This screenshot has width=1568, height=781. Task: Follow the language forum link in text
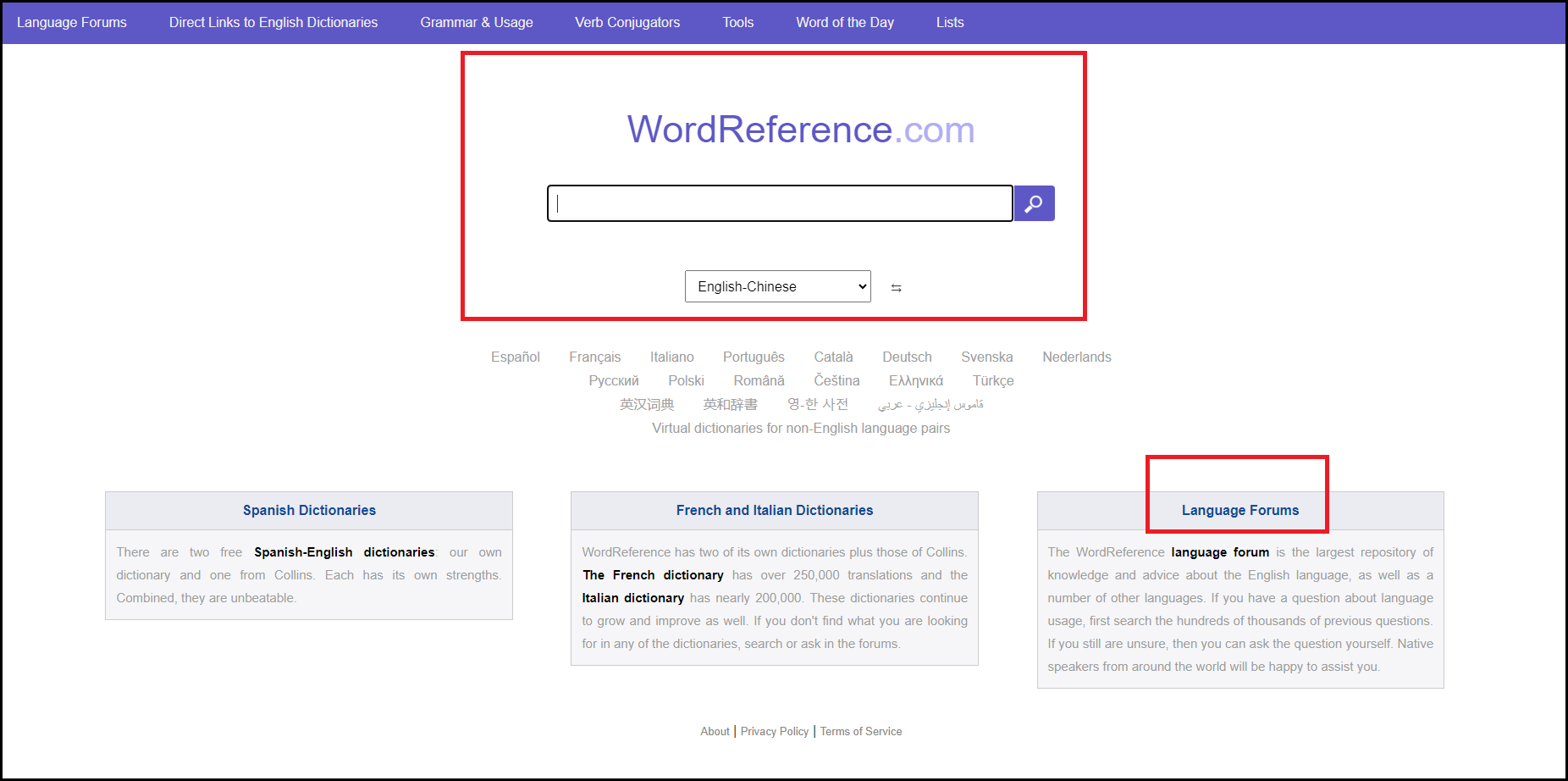[x=1220, y=552]
